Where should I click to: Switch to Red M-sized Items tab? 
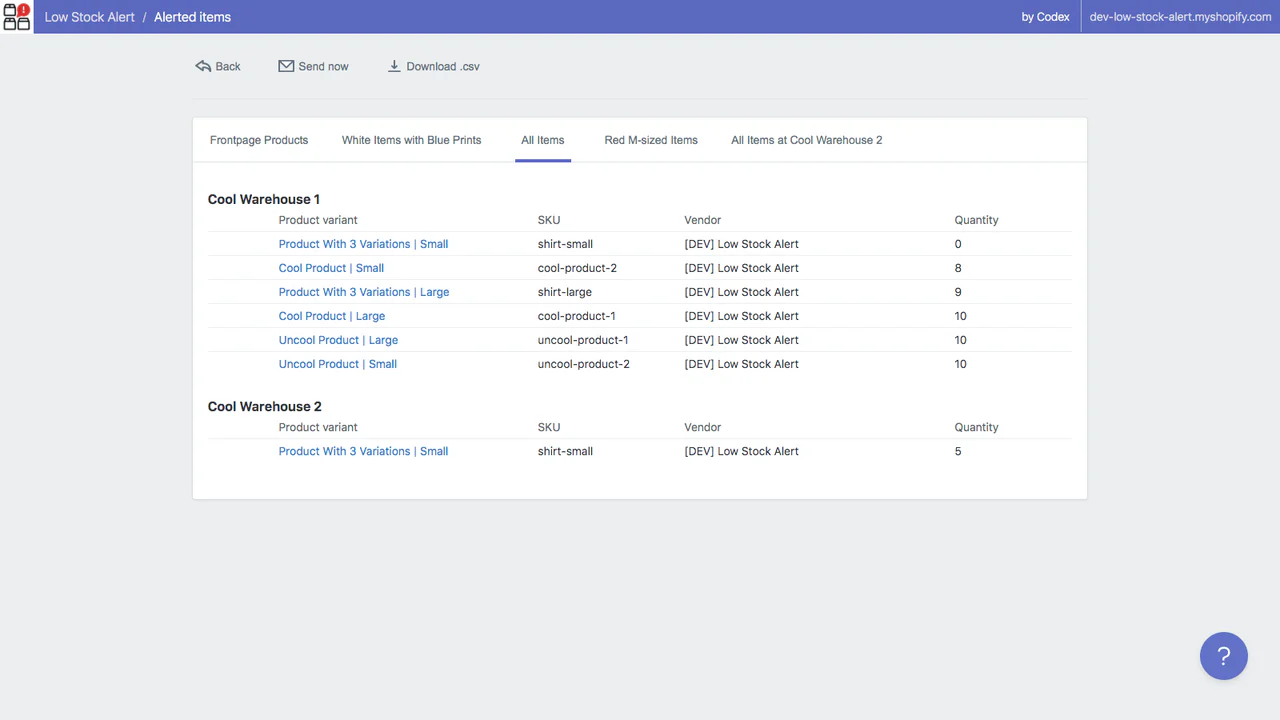(x=651, y=140)
